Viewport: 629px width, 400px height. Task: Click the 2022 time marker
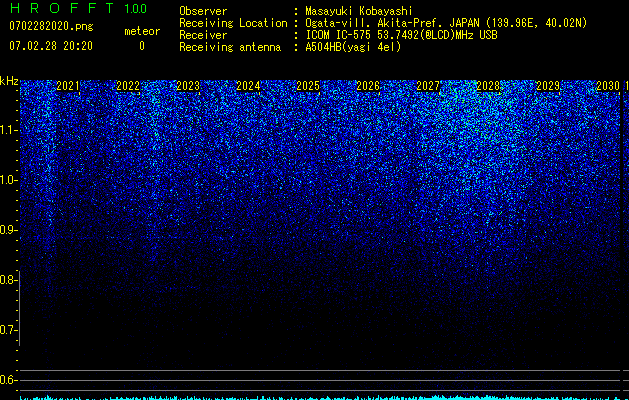[x=128, y=86]
